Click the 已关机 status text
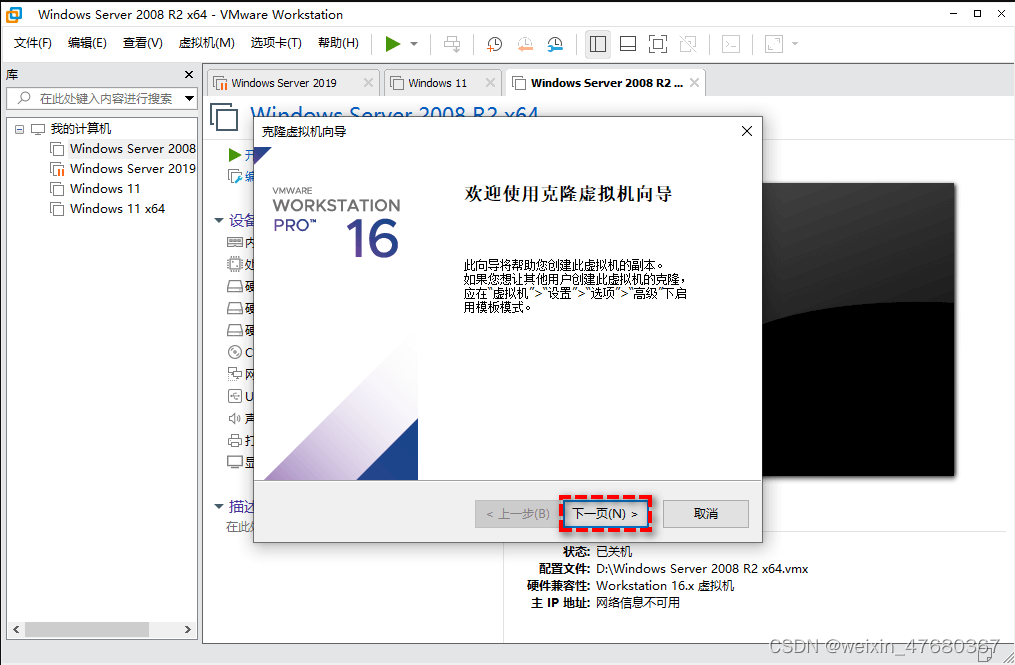The width and height of the screenshot is (1015, 665). click(x=614, y=552)
